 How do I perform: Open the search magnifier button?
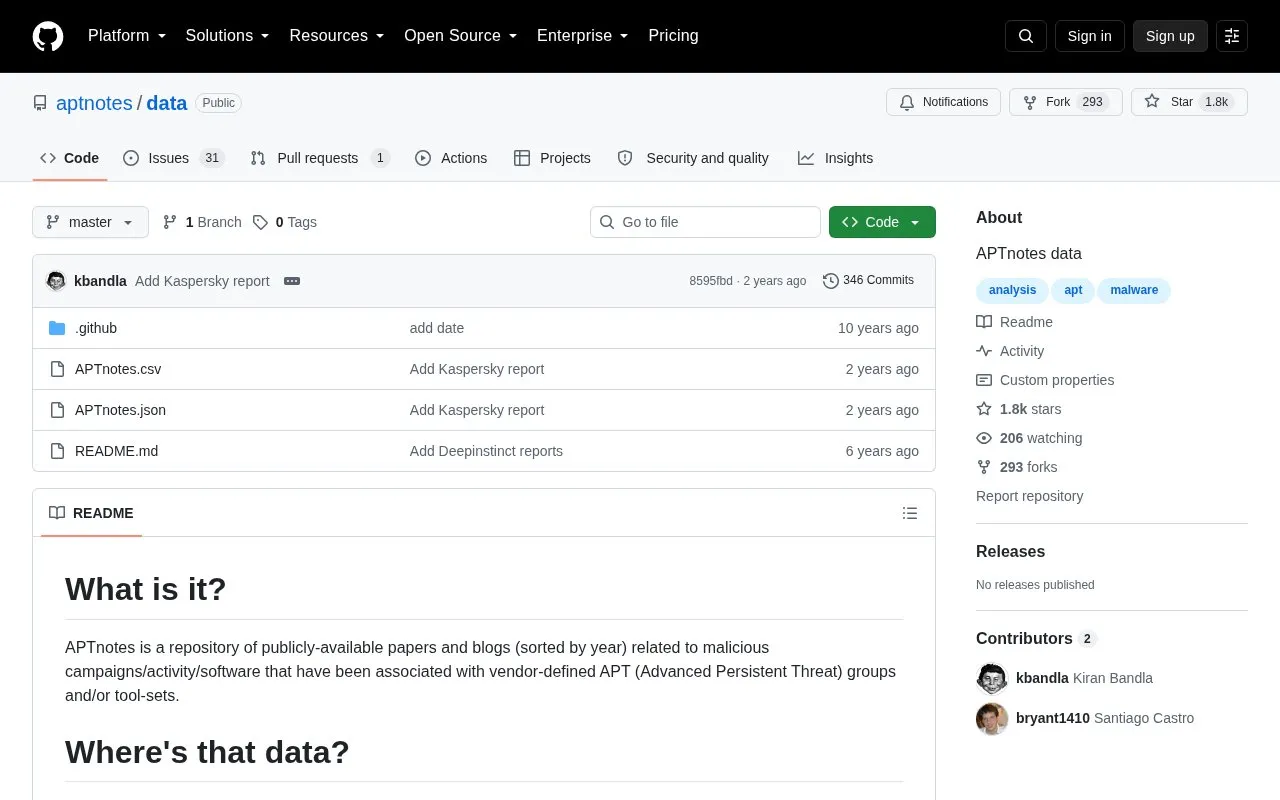click(1026, 36)
